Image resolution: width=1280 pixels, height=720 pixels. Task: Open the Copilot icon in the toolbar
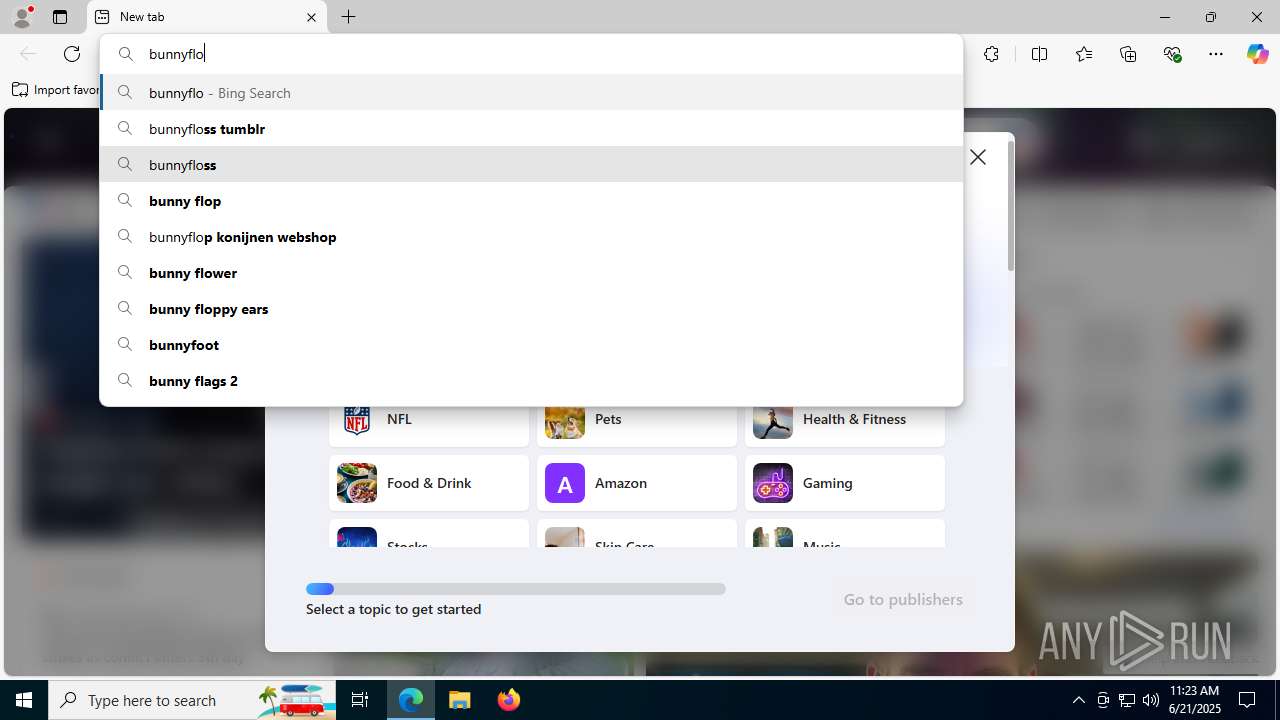tap(1257, 54)
